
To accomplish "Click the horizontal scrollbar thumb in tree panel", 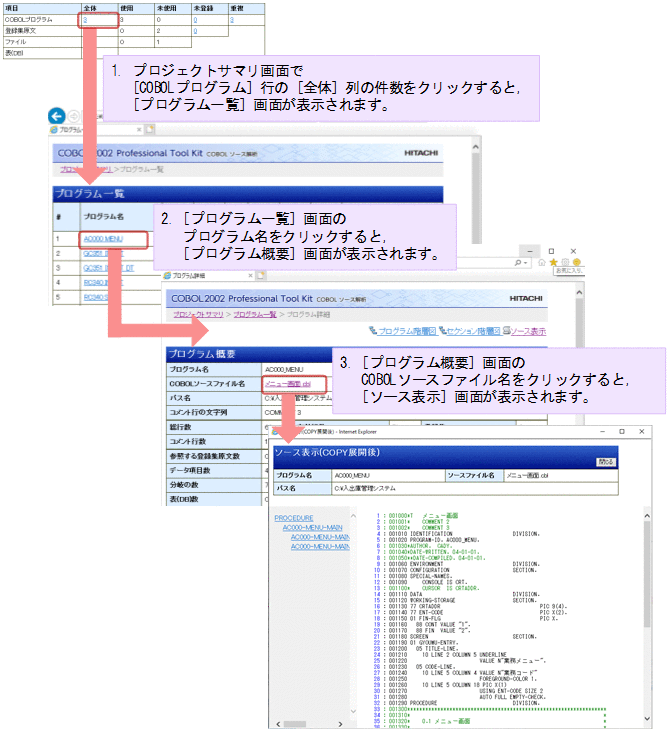I will click(295, 724).
